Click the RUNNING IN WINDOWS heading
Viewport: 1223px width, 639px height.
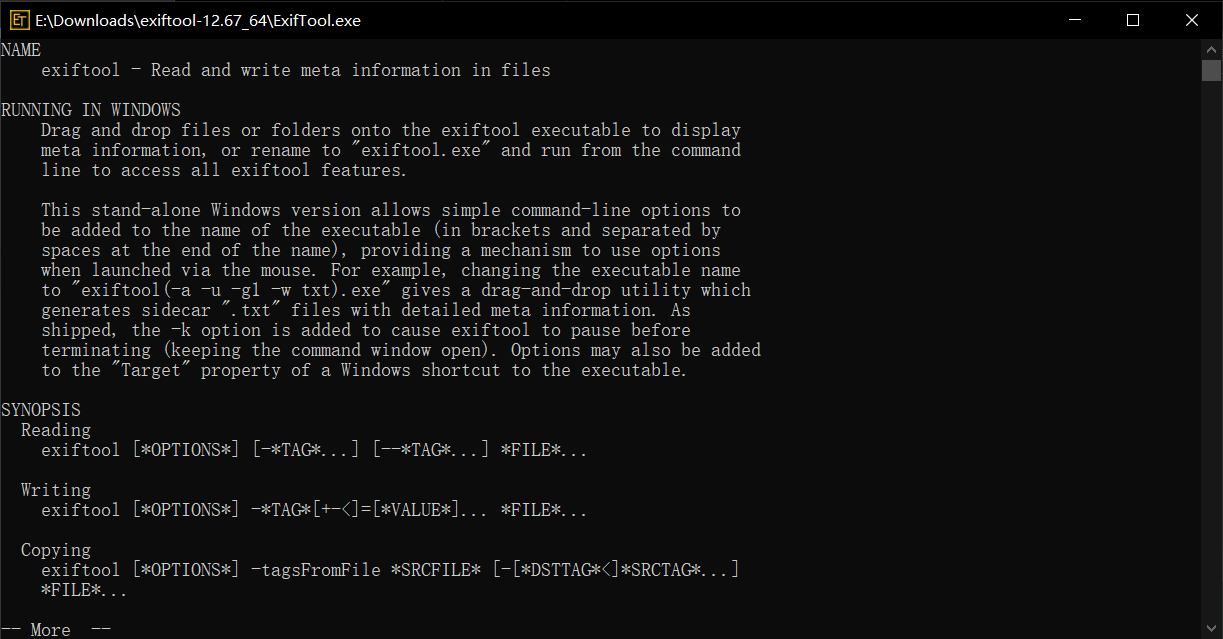tap(91, 110)
